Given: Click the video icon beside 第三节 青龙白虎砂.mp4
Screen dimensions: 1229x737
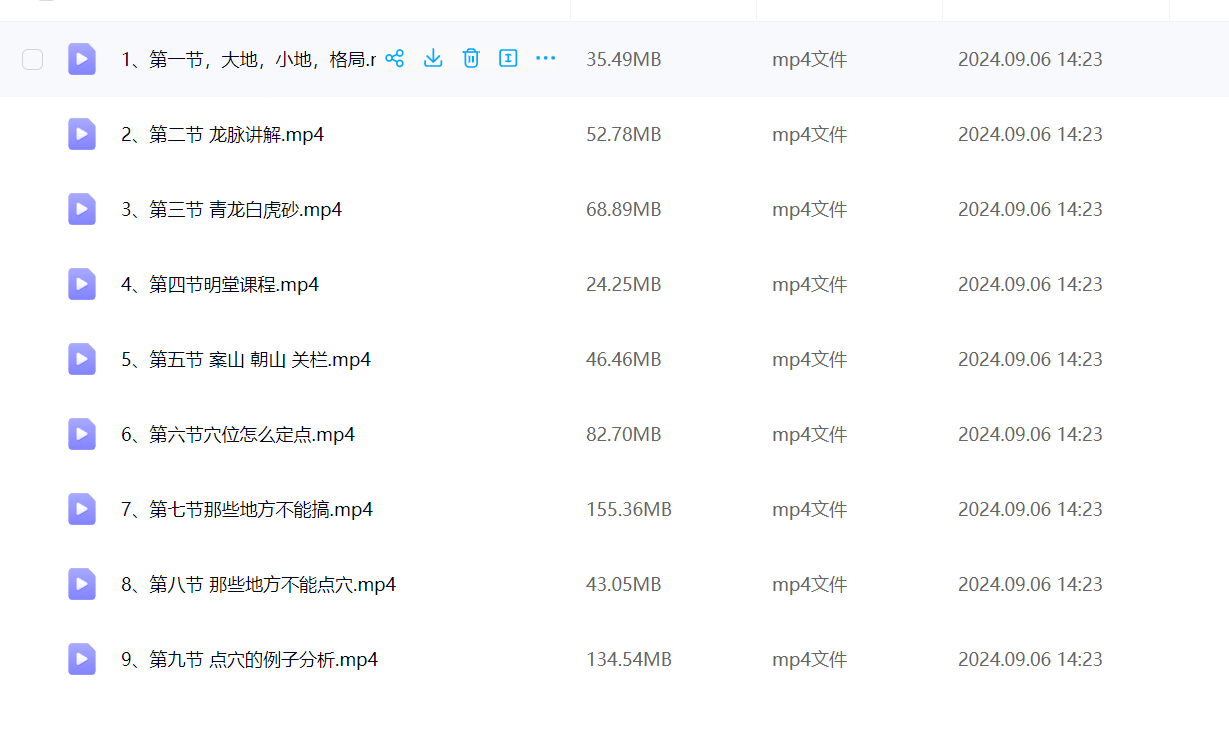Looking at the screenshot, I should pyautogui.click(x=82, y=209).
